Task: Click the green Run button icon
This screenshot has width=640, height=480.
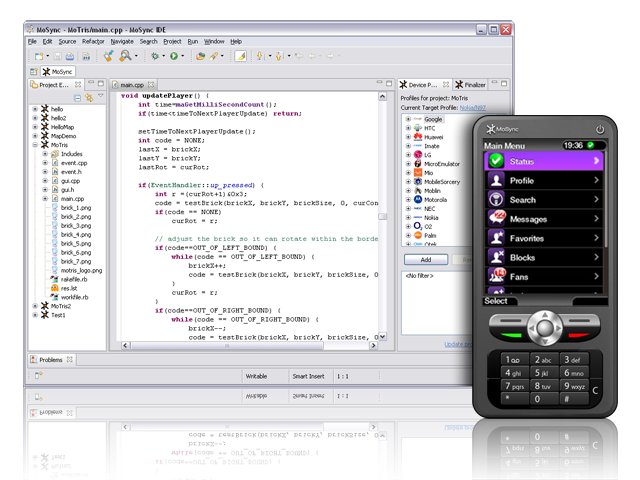Action: tap(174, 56)
